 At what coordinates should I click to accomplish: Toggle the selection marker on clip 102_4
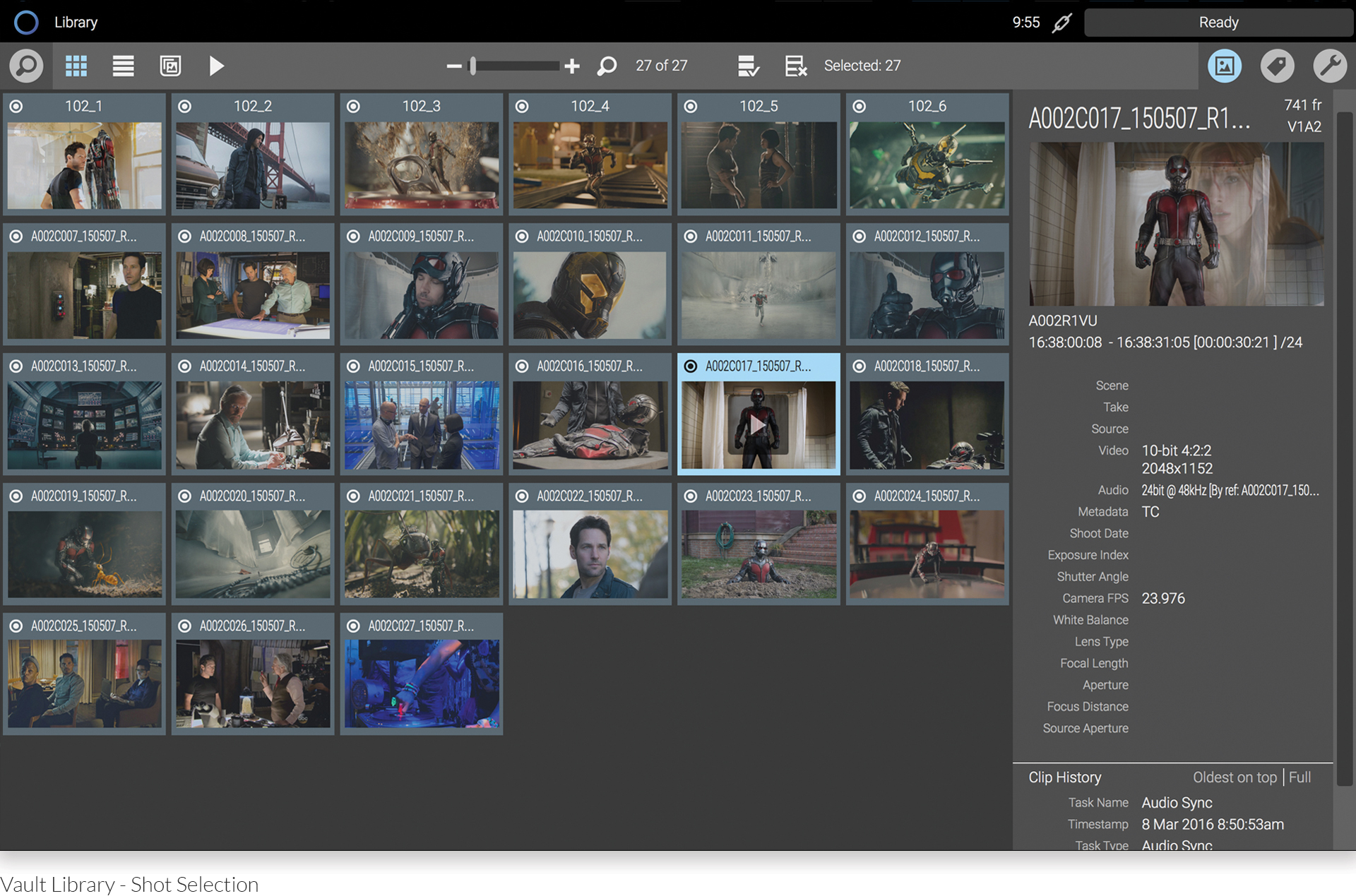click(522, 106)
